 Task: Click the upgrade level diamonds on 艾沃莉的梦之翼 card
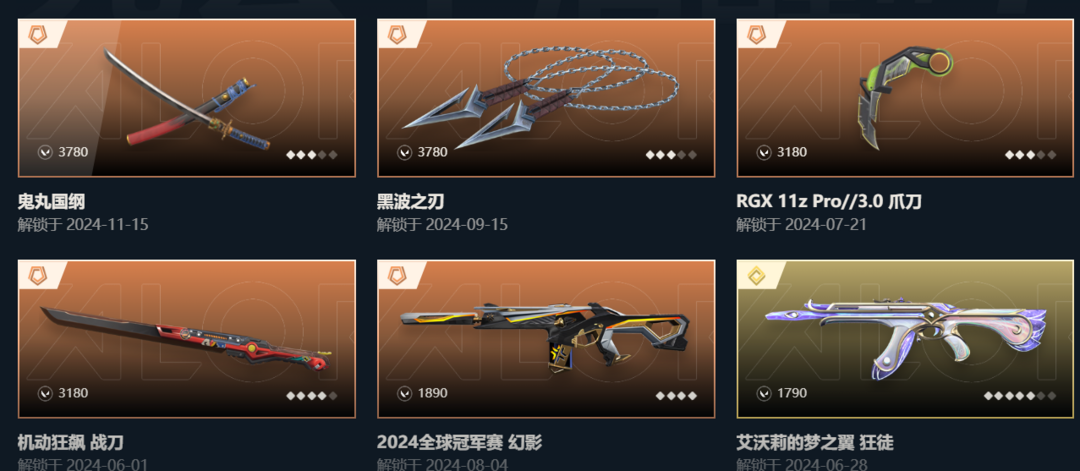[1019, 396]
